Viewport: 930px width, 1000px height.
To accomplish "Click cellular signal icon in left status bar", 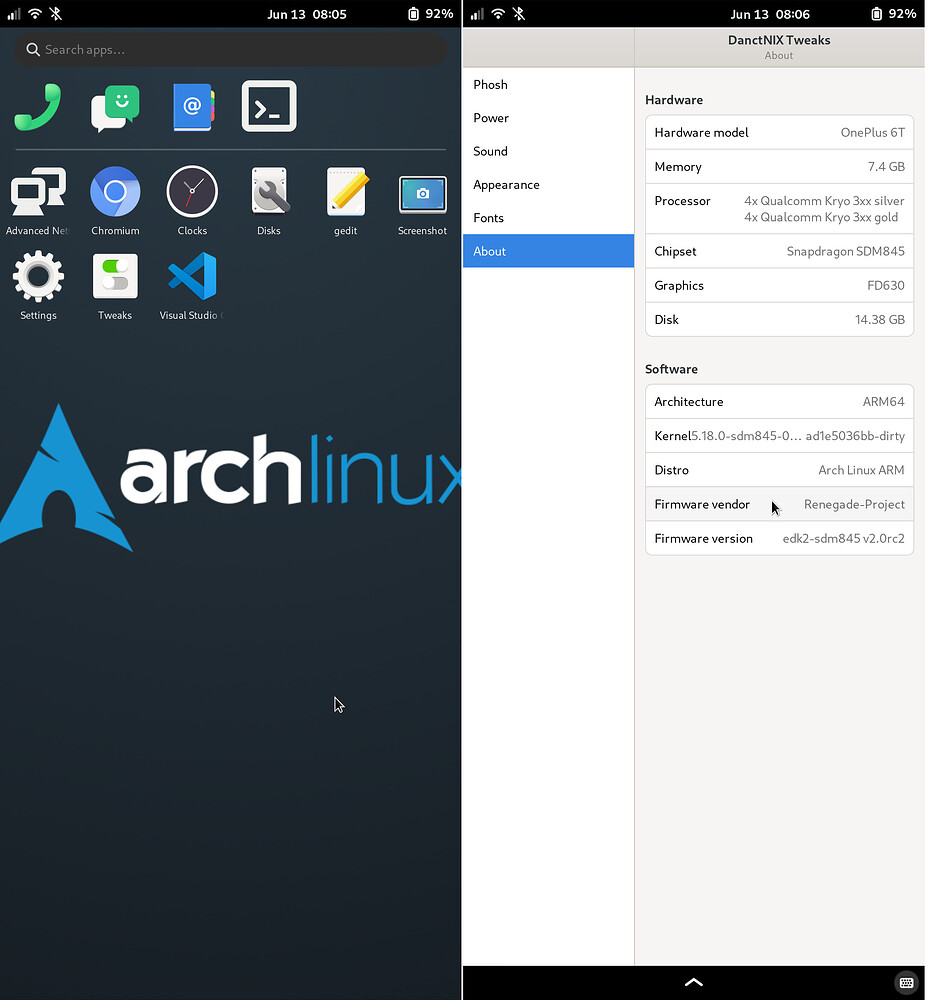I will coord(14,13).
